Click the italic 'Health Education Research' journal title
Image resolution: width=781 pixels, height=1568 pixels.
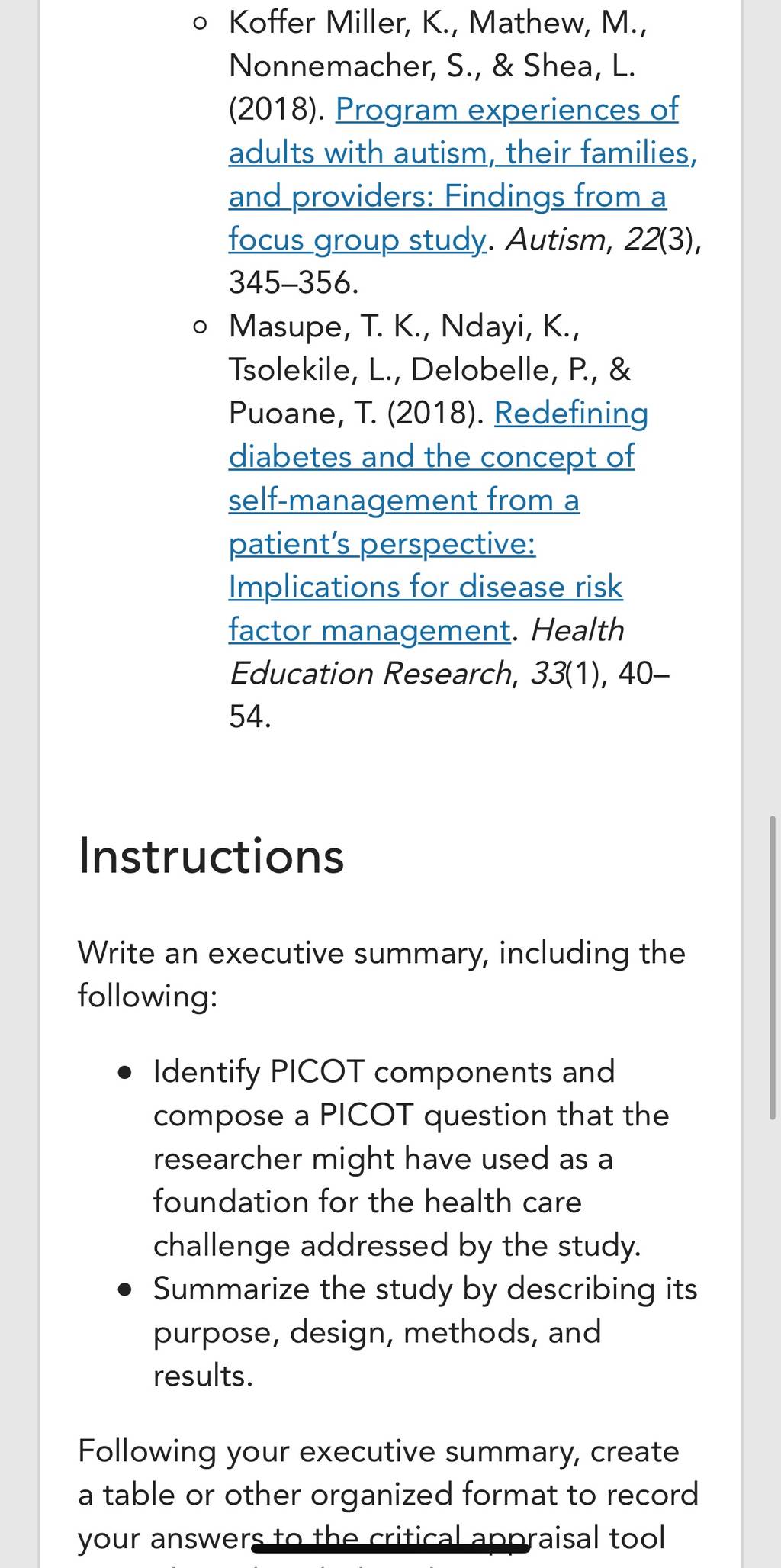coord(427,652)
